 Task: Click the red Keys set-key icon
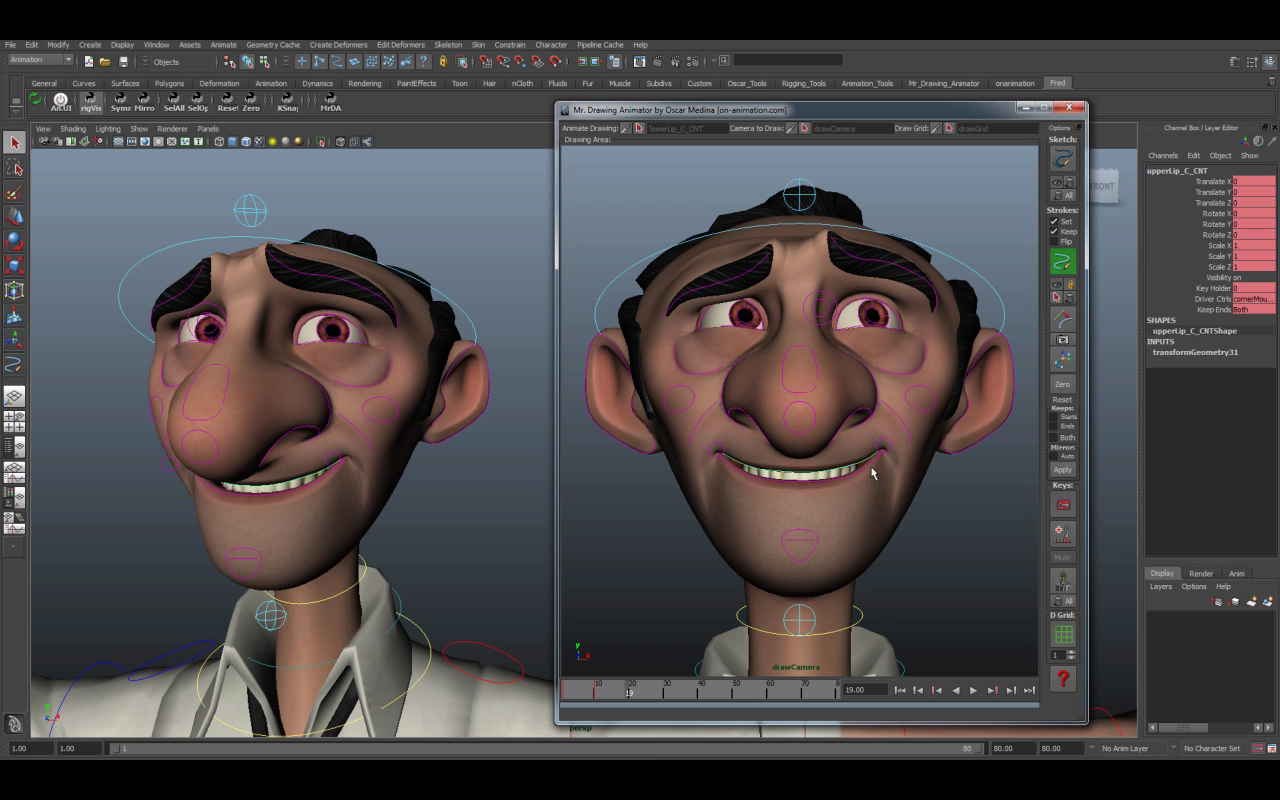coord(1062,505)
